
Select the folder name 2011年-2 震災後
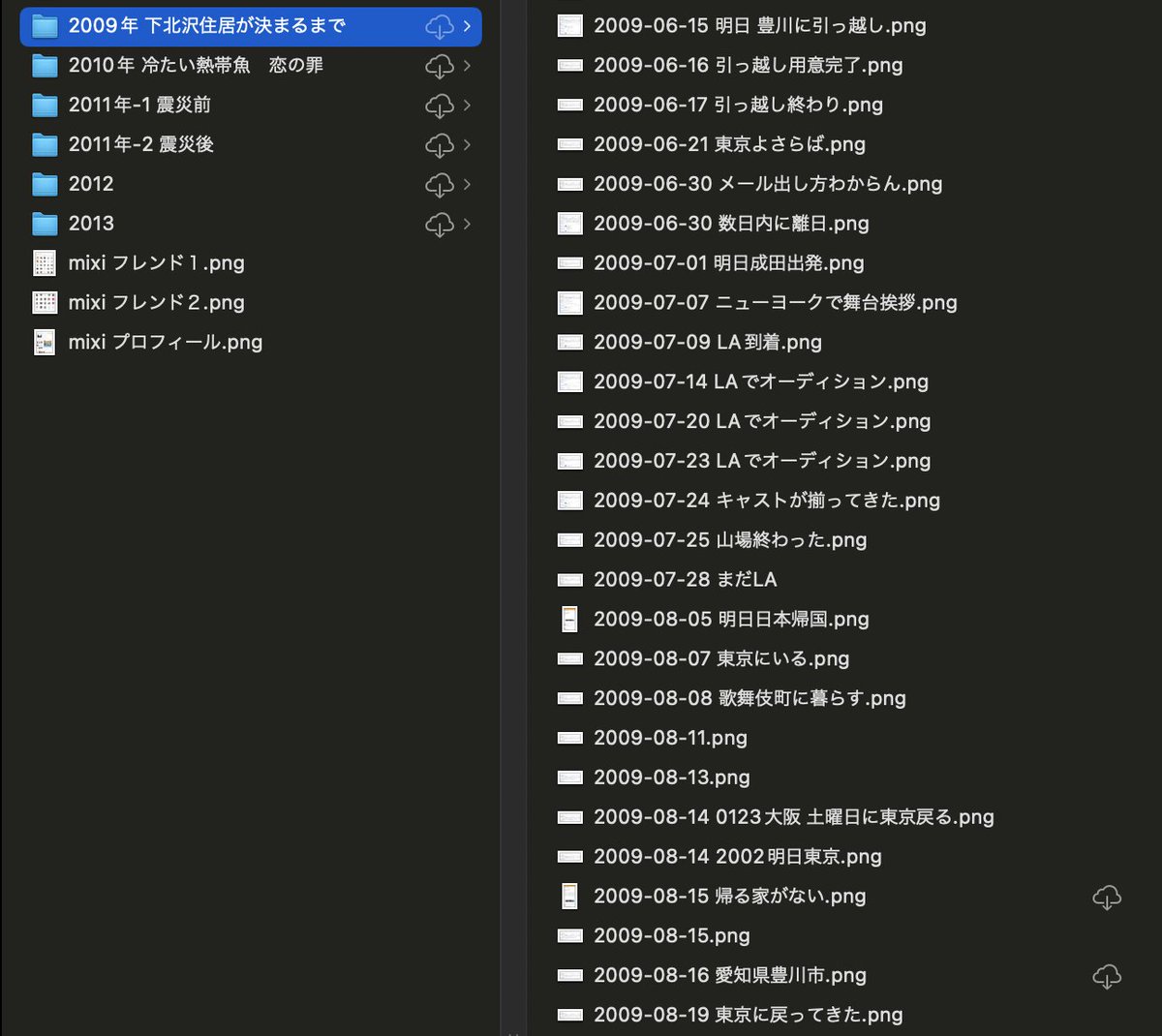pos(141,144)
